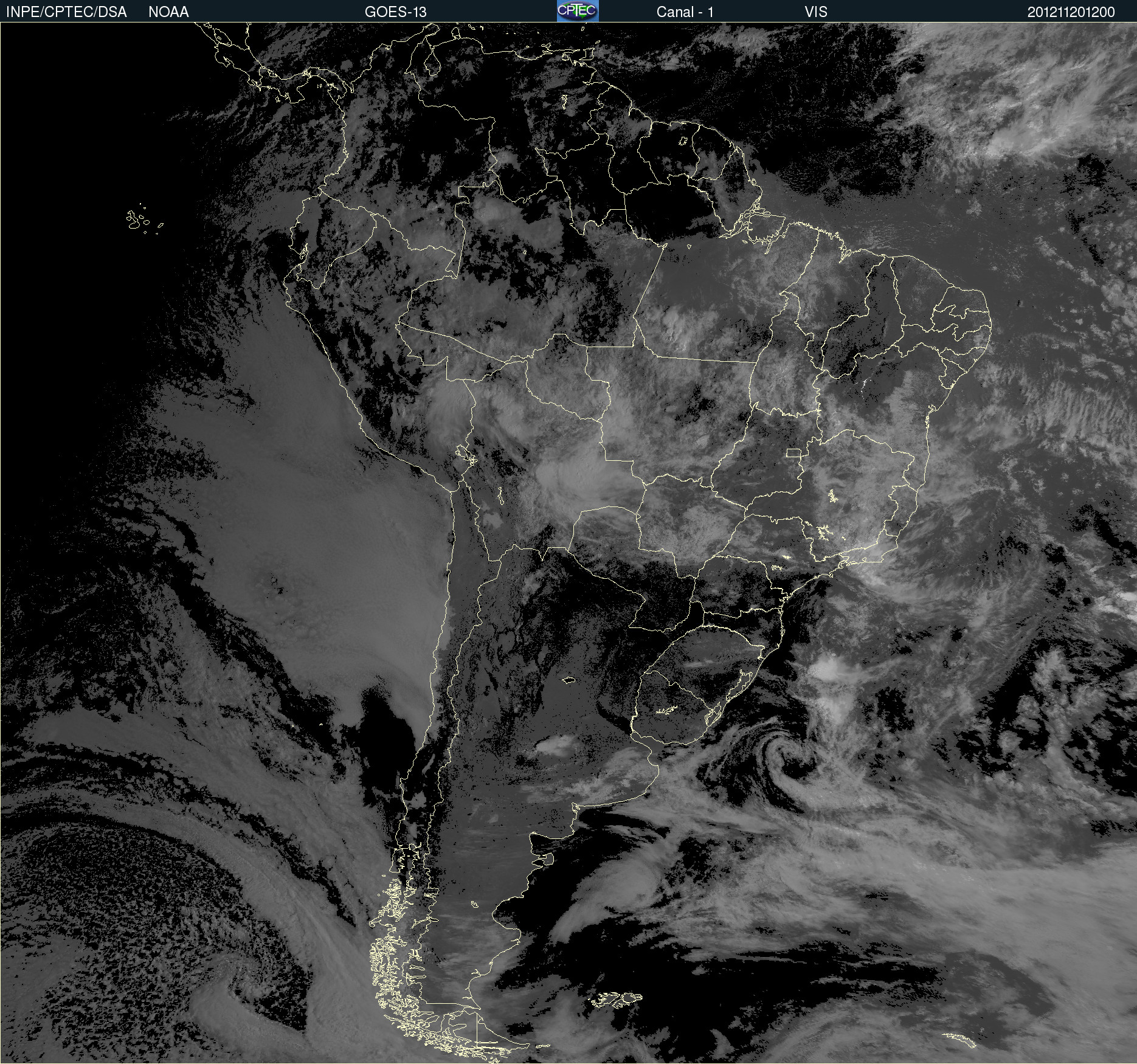Click the INPE/CPTEC/DSA header text

click(x=66, y=12)
